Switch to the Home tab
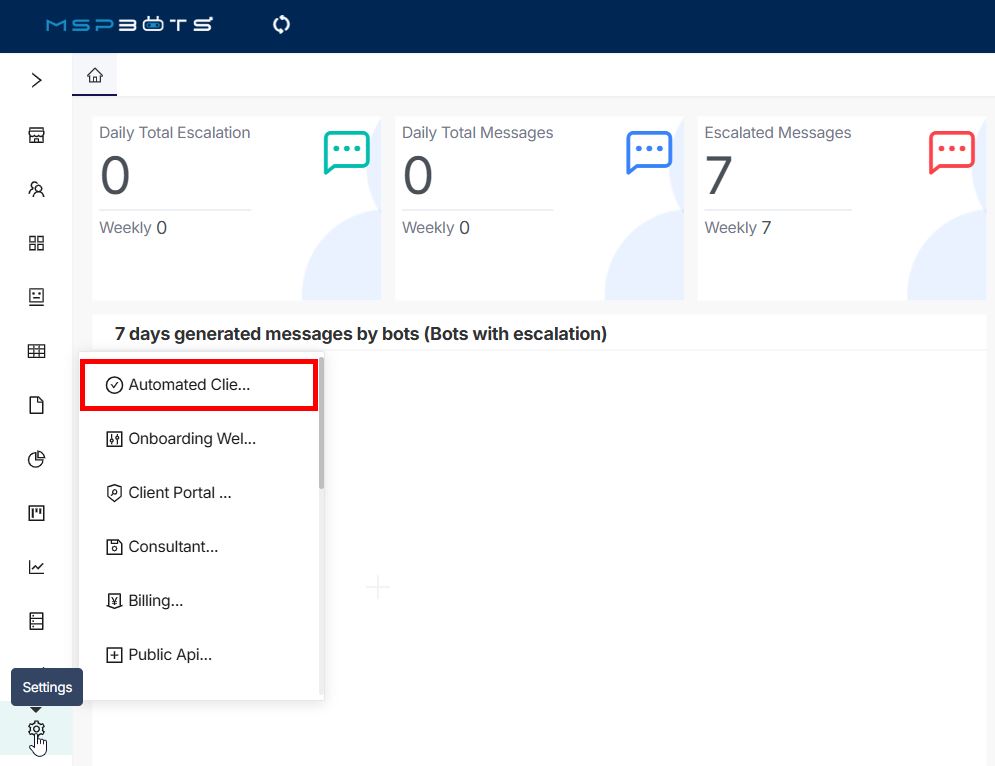Image resolution: width=995 pixels, height=766 pixels. pyautogui.click(x=94, y=74)
